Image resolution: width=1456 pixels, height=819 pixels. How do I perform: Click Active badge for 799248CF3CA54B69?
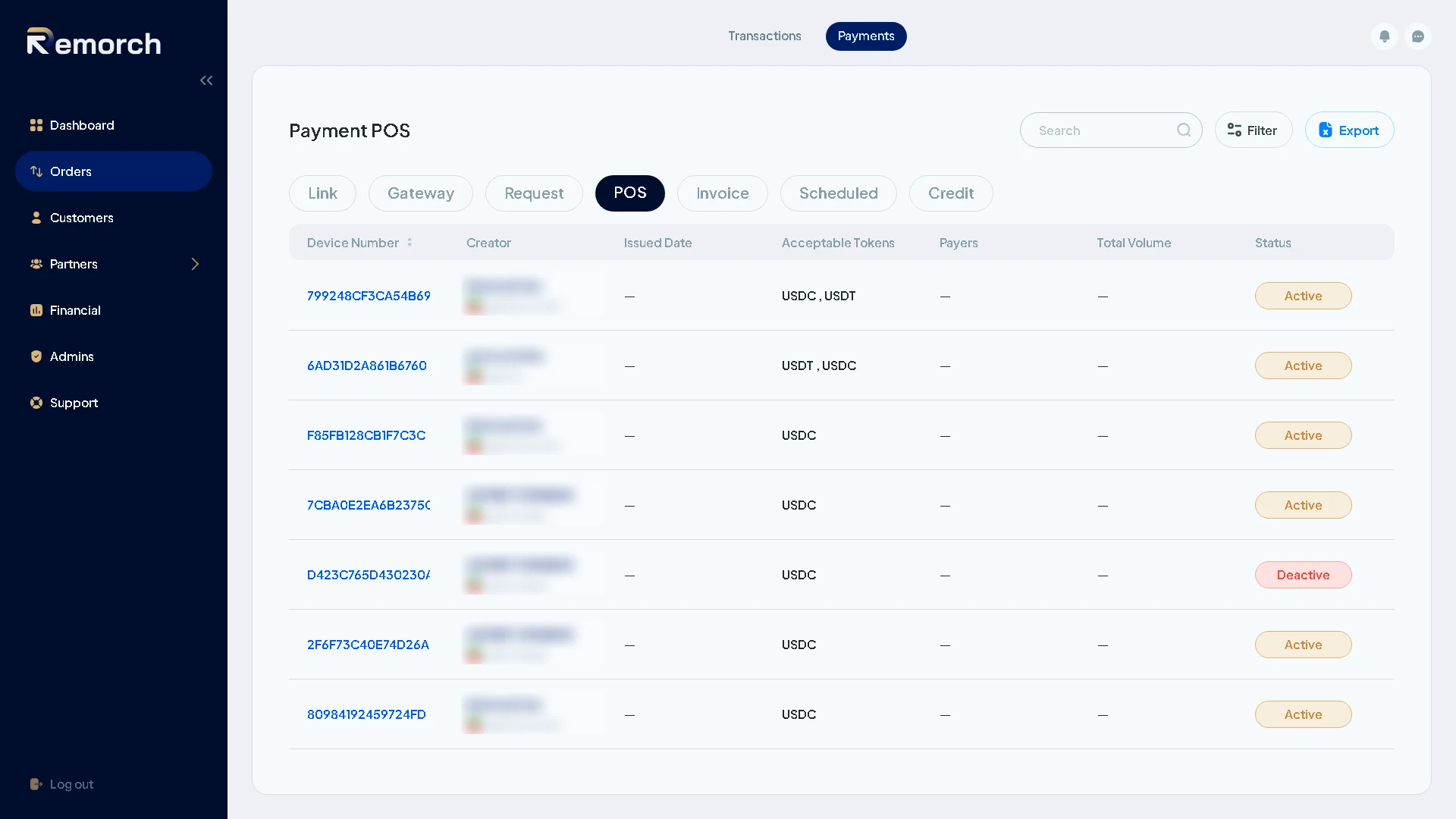[1303, 296]
